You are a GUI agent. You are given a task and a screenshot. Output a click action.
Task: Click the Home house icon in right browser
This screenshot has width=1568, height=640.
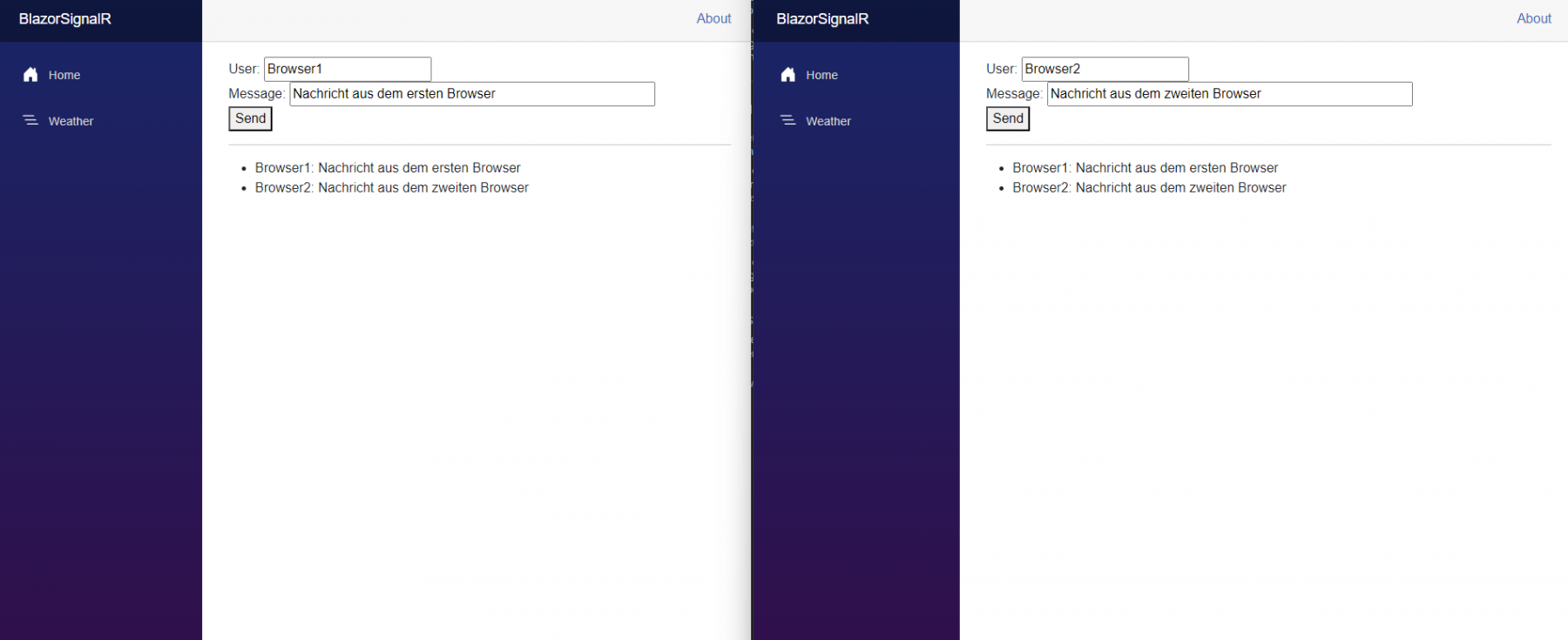point(788,75)
